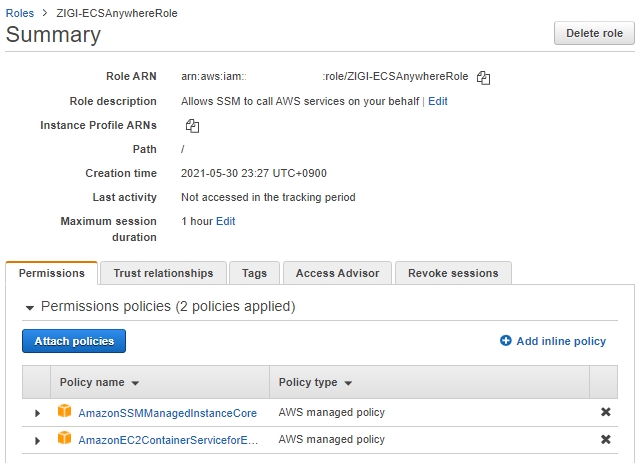Copy the Role ARN to clipboard
The width and height of the screenshot is (638, 463).
coord(483,77)
